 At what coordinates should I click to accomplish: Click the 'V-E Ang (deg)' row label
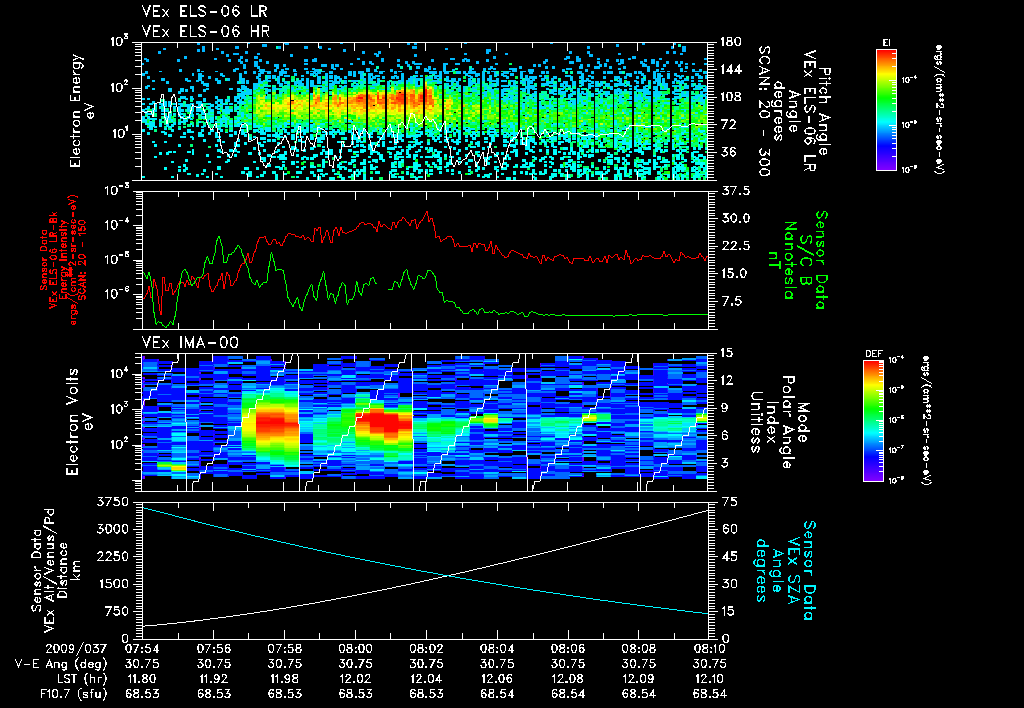pos(60,664)
